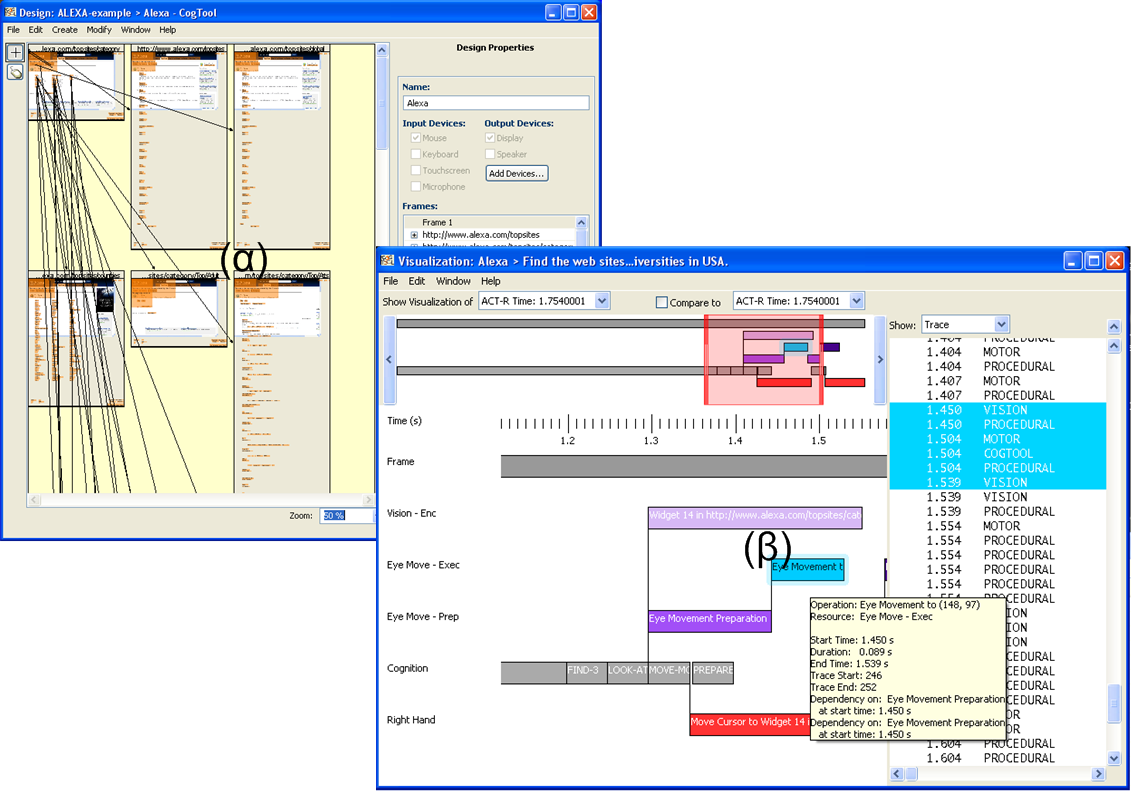This screenshot has height=791, width=1132.
Task: Expand http://www.alexa.com/topsites tree node
Action: [414, 235]
